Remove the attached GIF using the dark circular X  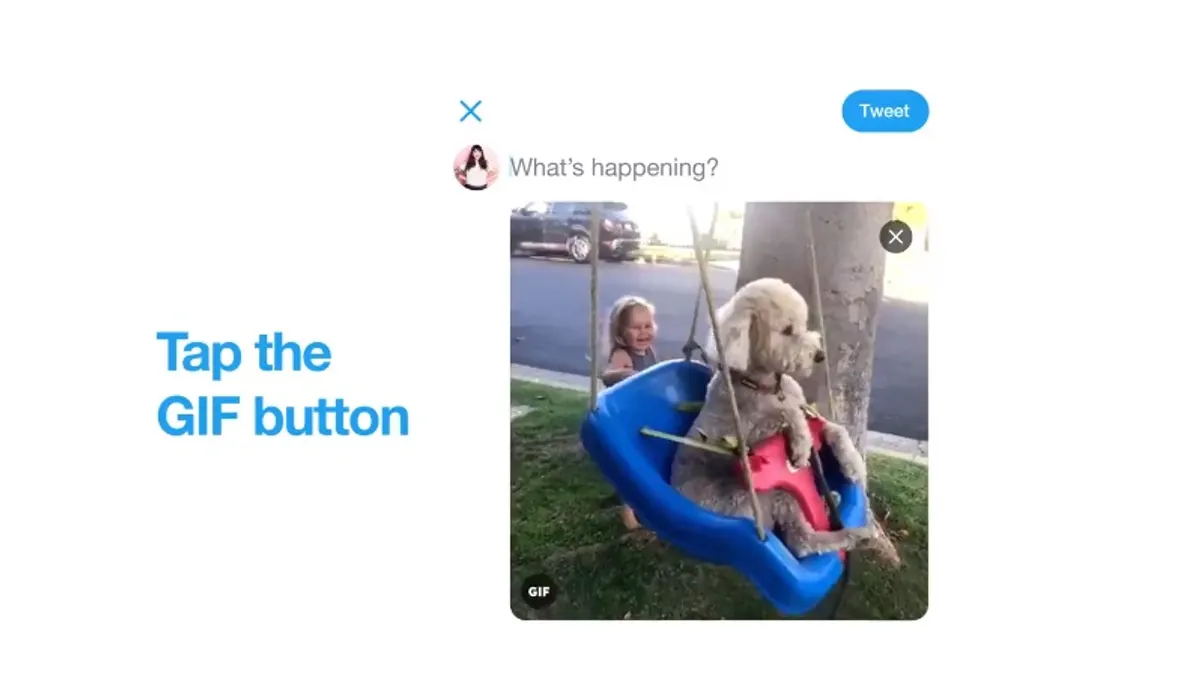(x=896, y=237)
